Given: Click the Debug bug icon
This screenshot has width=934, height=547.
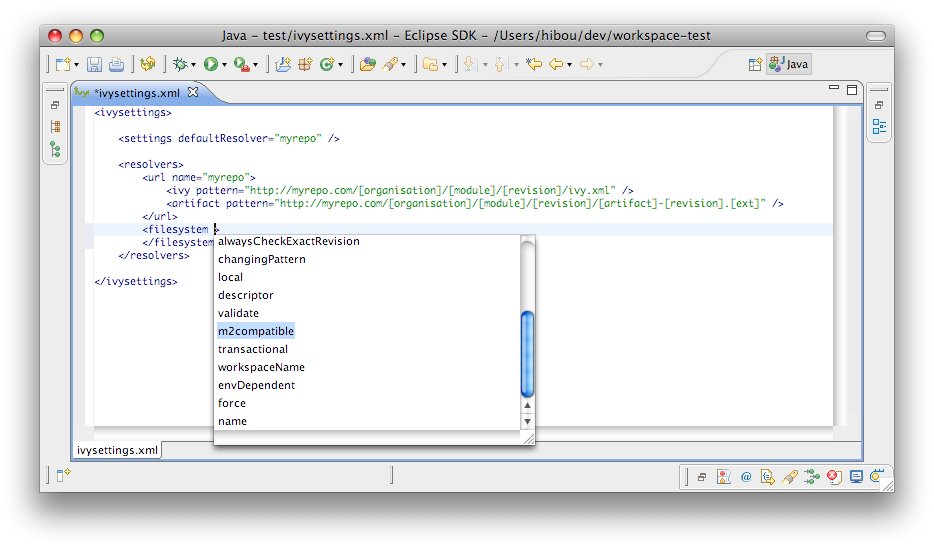Looking at the screenshot, I should pyautogui.click(x=180, y=64).
